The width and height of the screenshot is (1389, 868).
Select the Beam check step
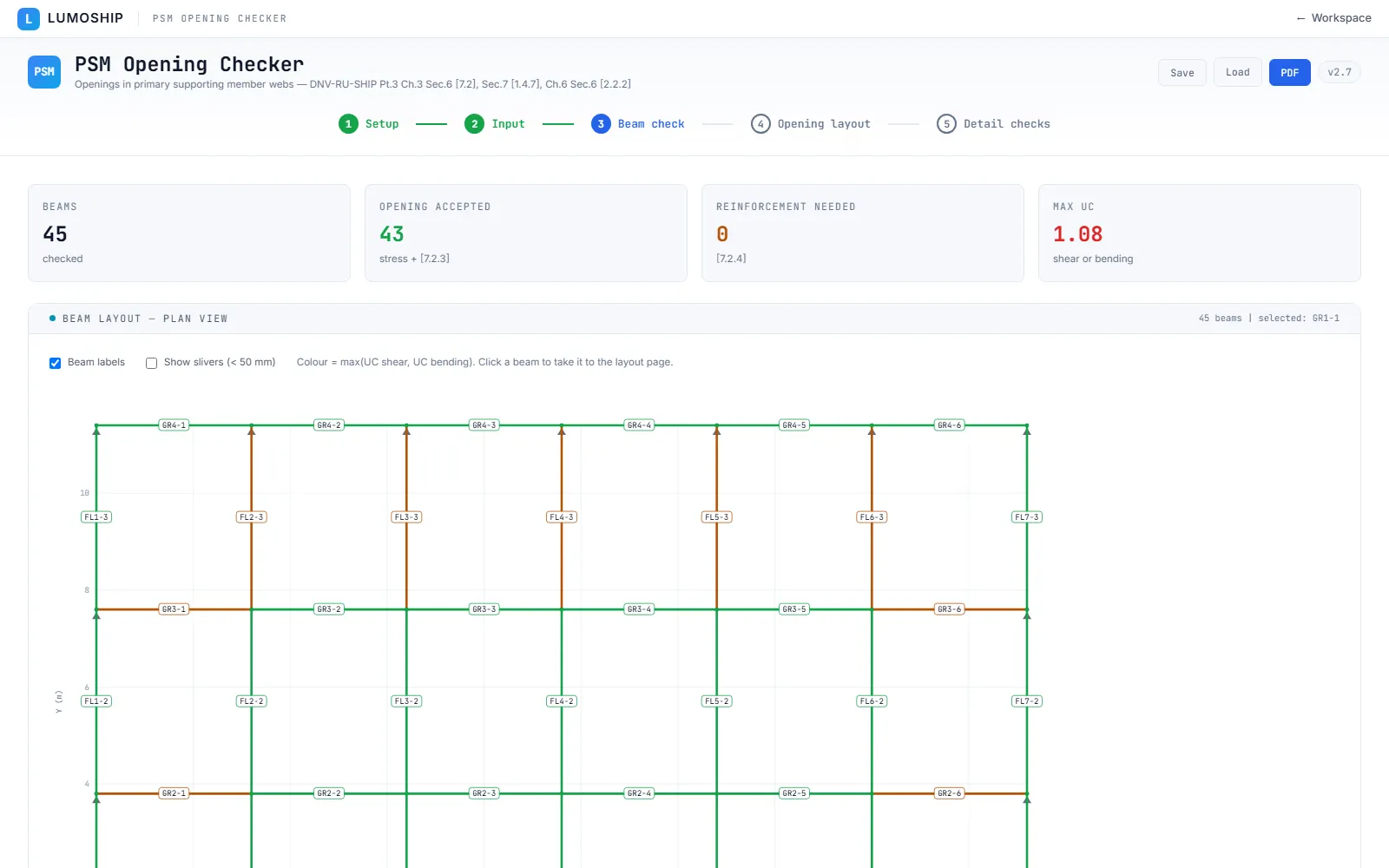pos(638,124)
